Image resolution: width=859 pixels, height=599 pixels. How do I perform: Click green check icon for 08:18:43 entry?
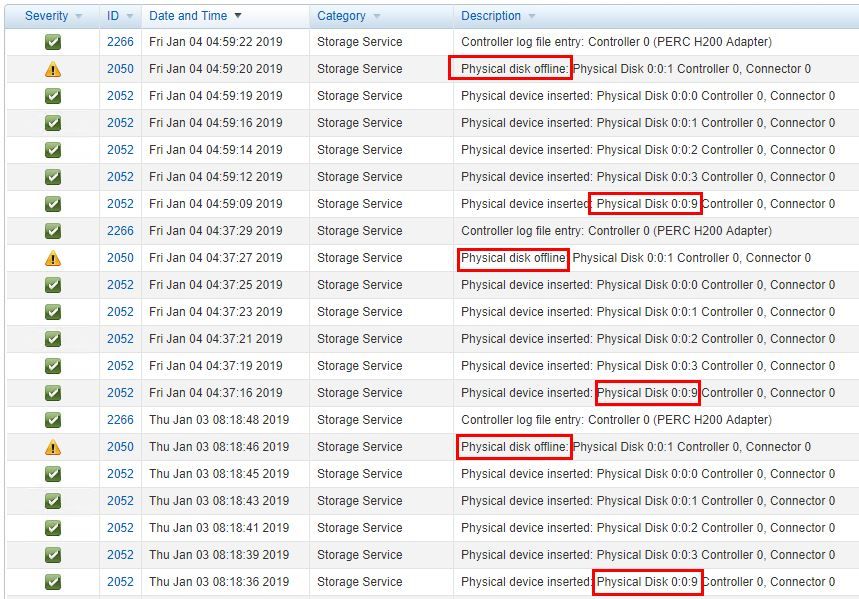[x=53, y=501]
